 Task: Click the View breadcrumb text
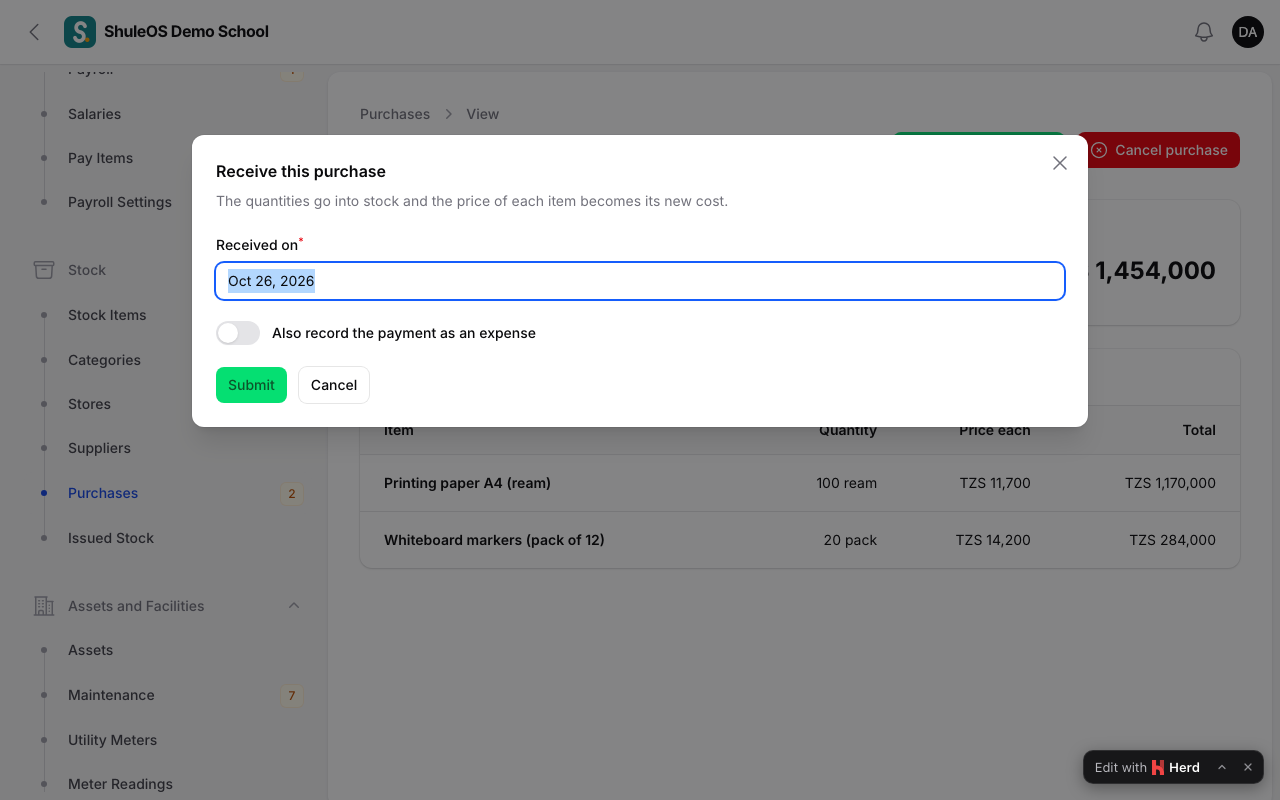(x=482, y=114)
